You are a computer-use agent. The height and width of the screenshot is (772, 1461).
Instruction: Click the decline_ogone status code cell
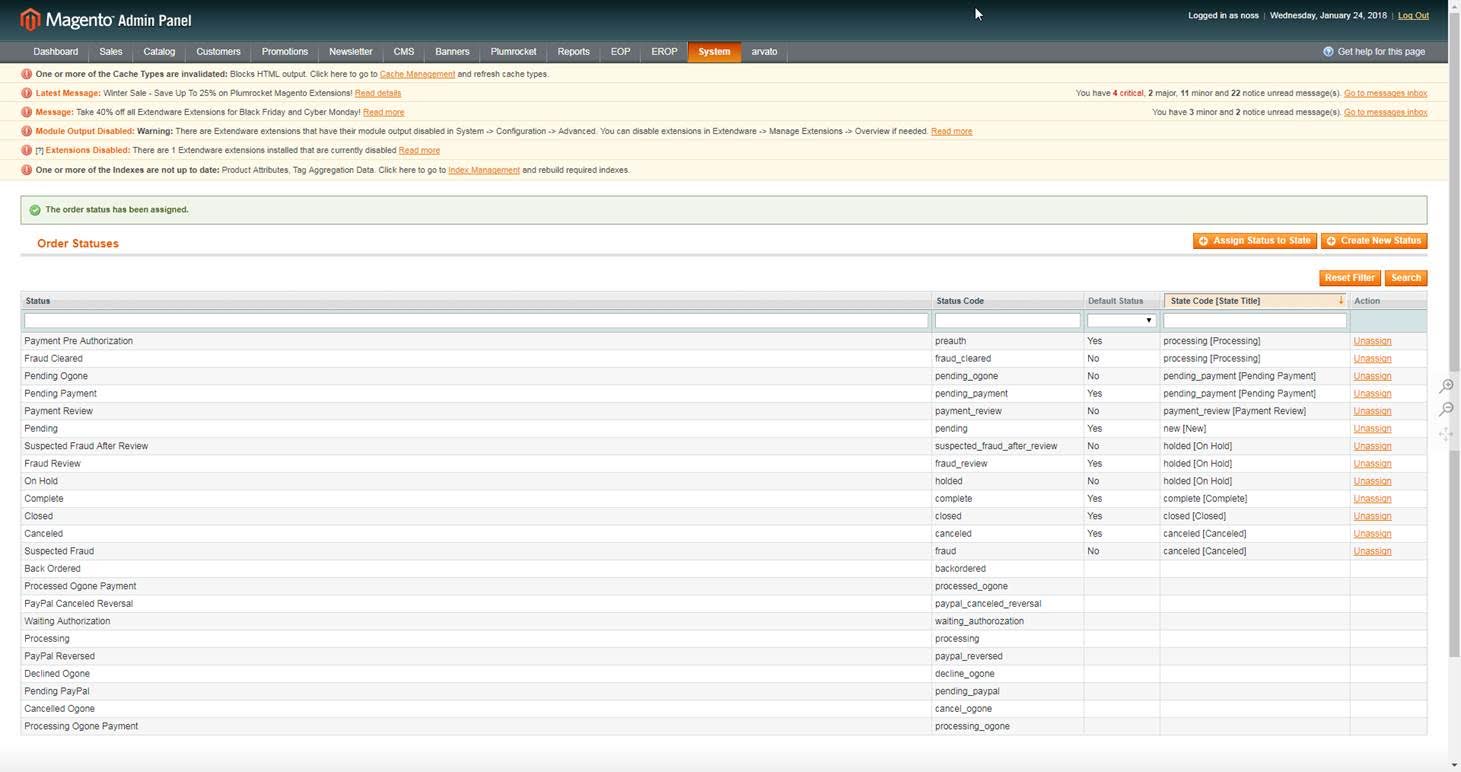point(1007,673)
